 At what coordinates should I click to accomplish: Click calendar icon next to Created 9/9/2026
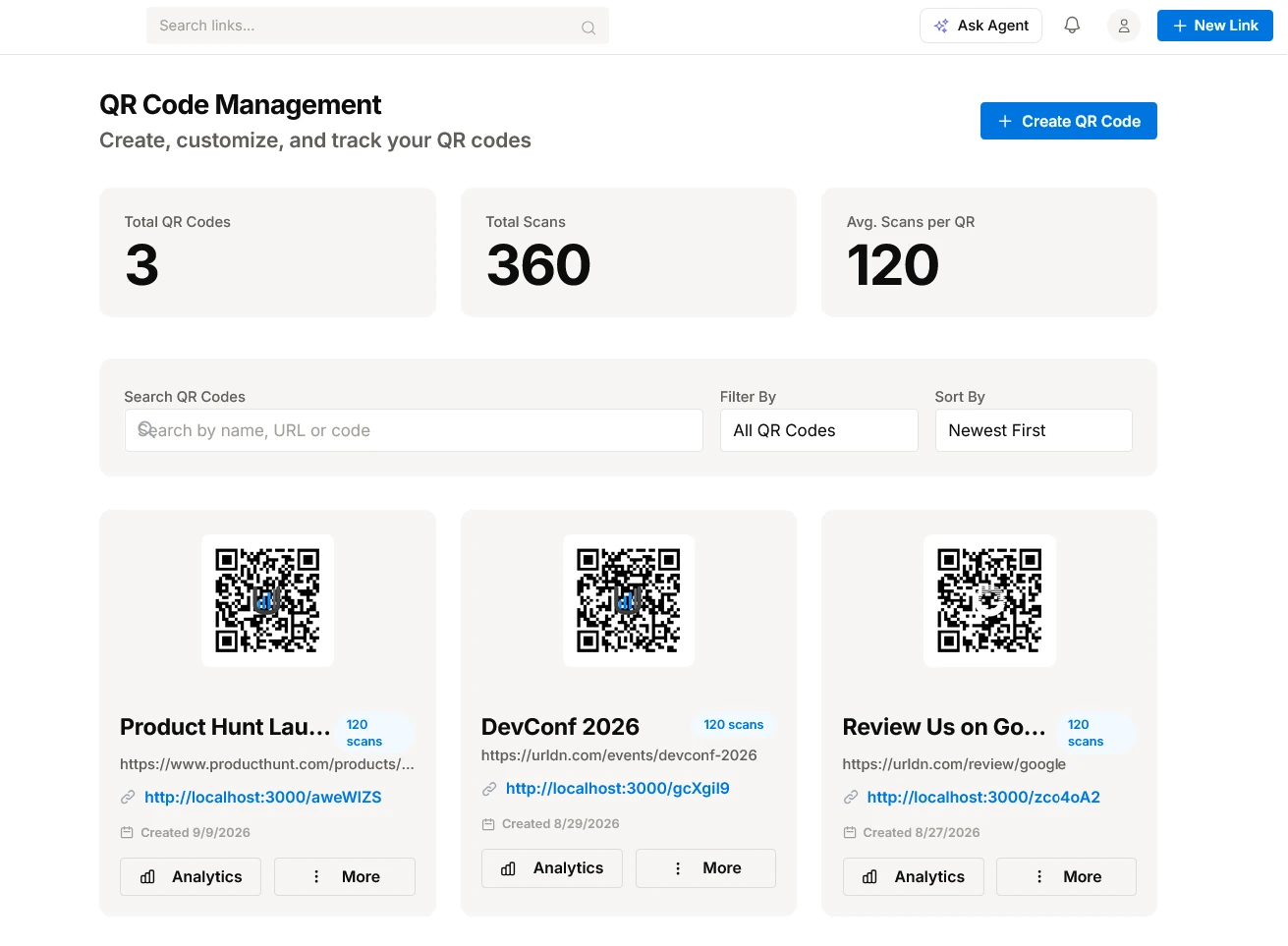point(127,832)
